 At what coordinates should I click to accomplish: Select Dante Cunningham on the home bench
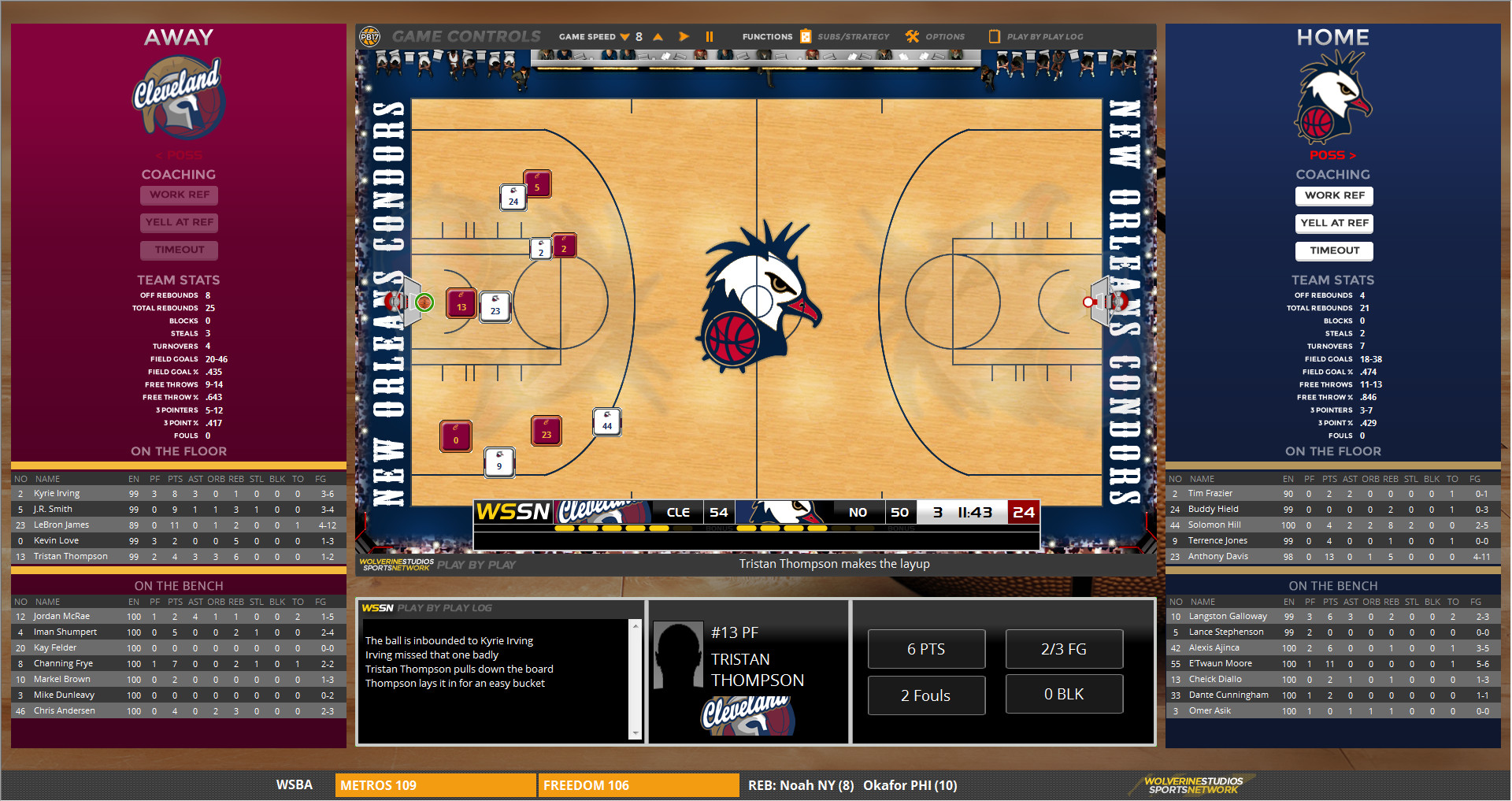pyautogui.click(x=1333, y=695)
